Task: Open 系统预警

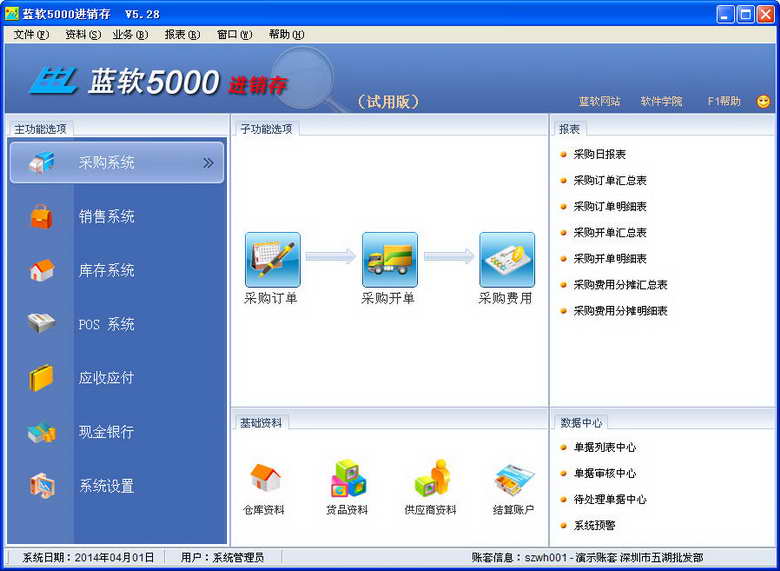Action: point(594,525)
